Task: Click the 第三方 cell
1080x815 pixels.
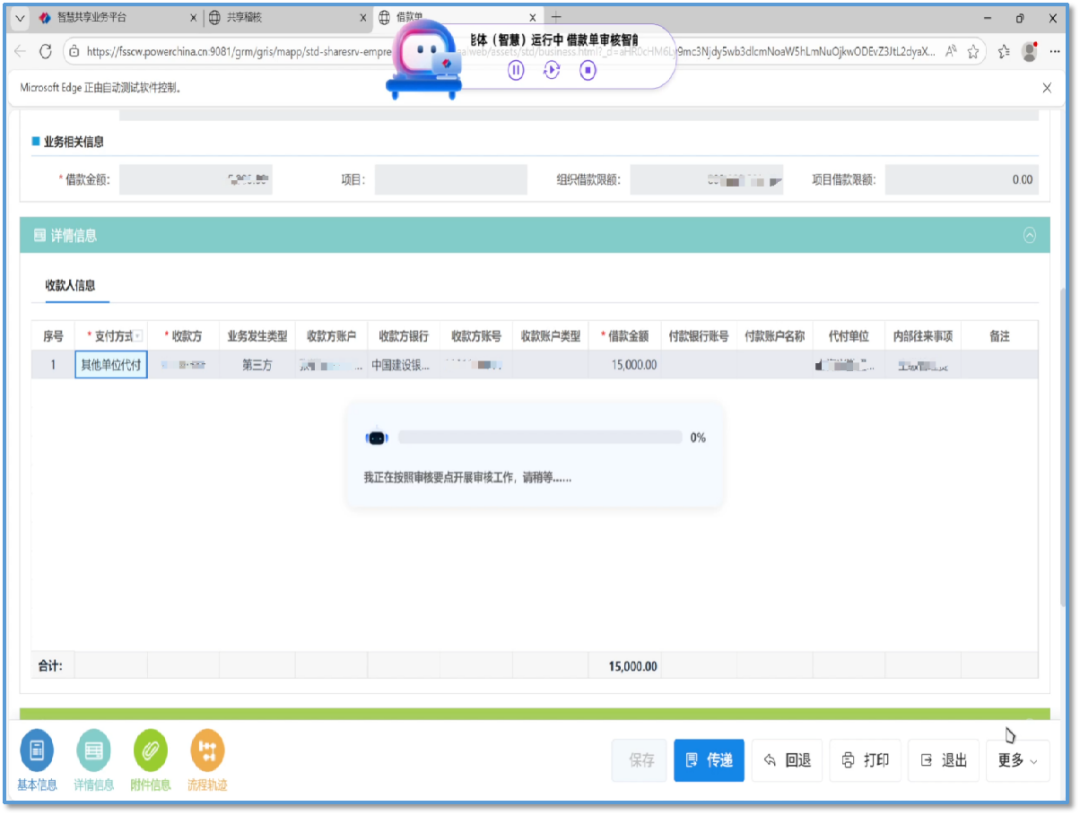Action: click(257, 365)
